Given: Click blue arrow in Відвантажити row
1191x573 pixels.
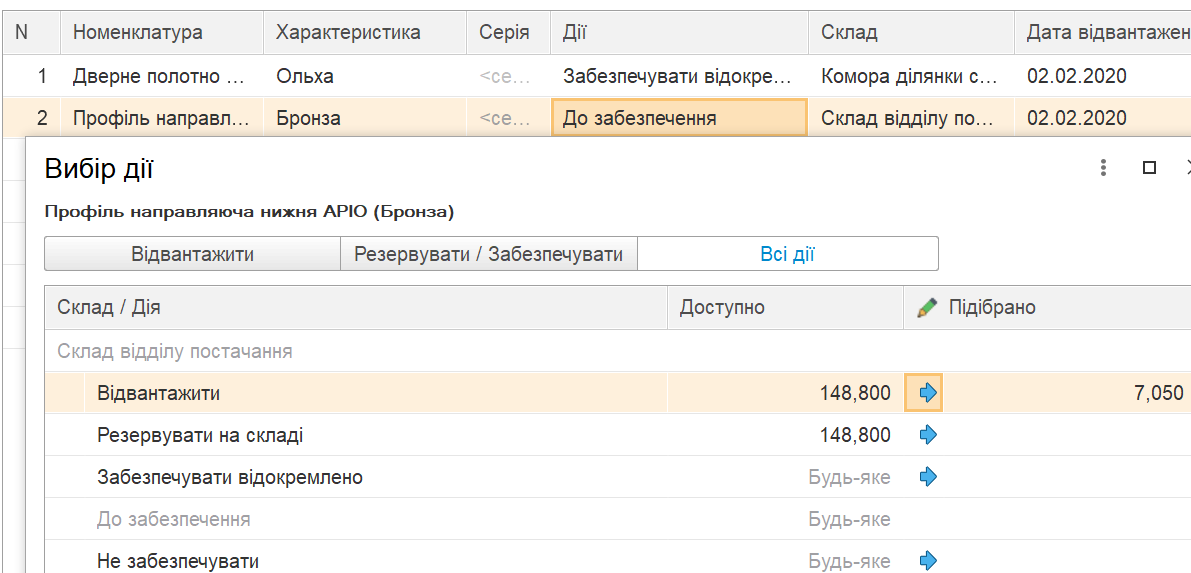Looking at the screenshot, I should point(927,393).
